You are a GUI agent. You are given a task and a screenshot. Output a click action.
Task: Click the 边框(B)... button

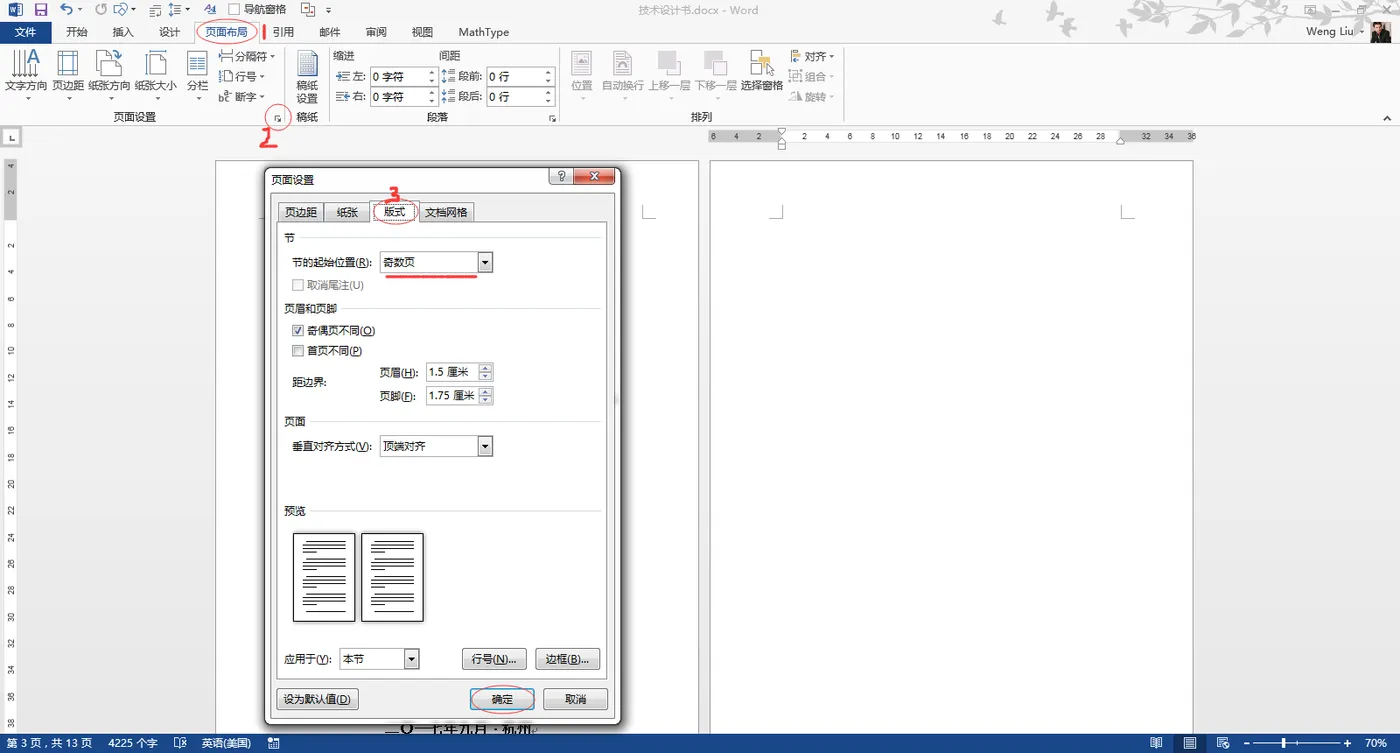[x=567, y=659]
